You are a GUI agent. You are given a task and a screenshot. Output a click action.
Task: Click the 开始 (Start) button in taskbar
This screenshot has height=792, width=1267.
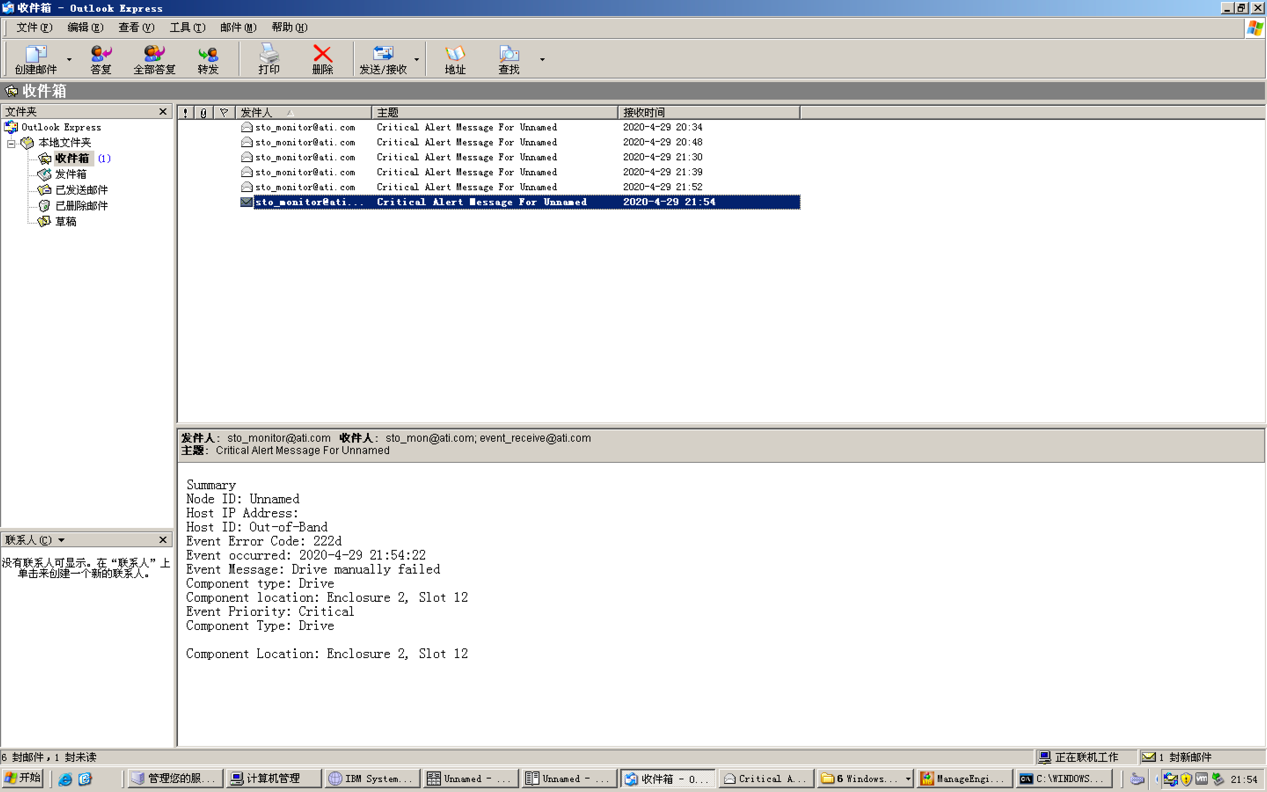pyautogui.click(x=23, y=778)
